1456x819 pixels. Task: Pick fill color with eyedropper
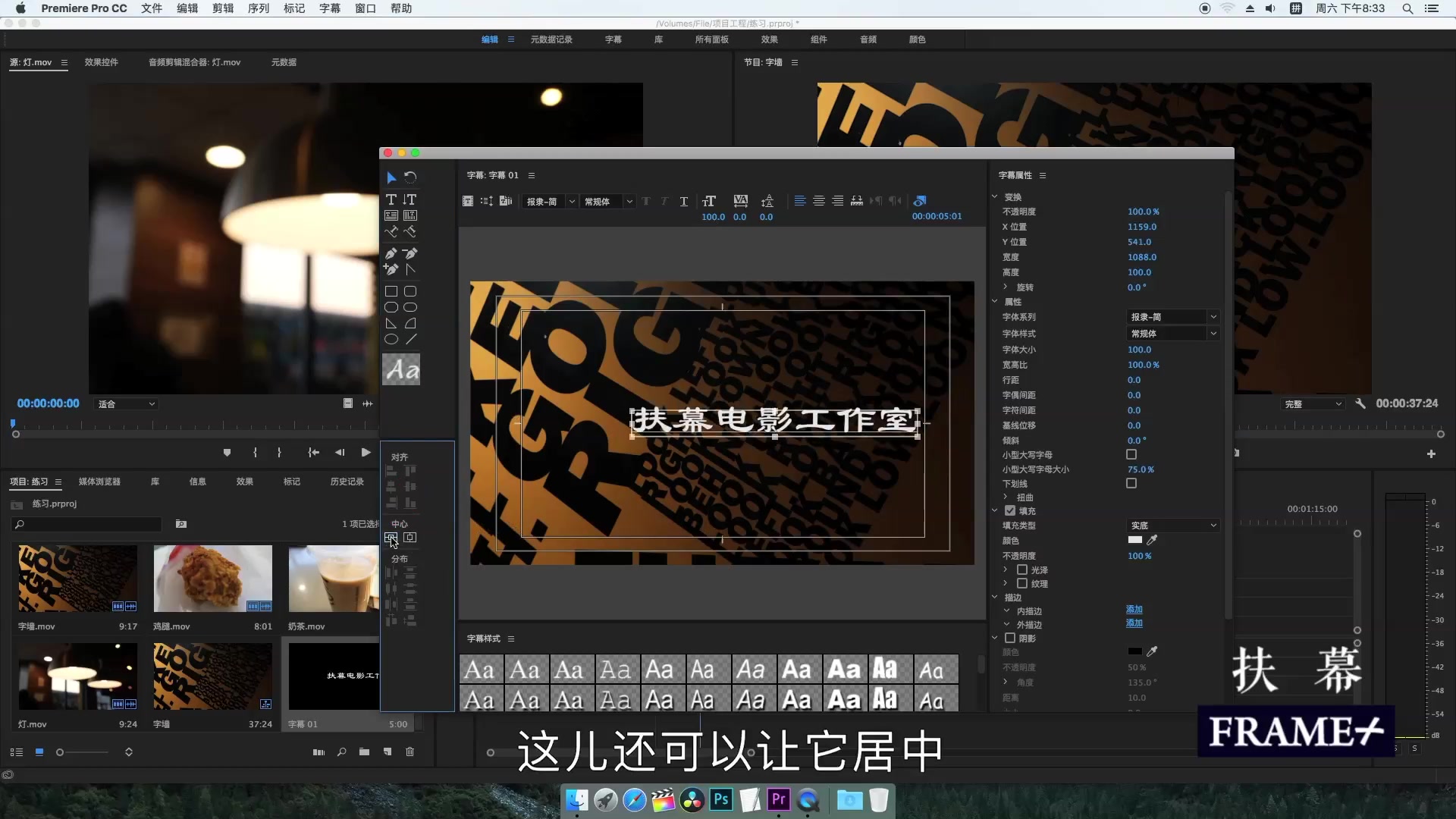click(x=1153, y=540)
